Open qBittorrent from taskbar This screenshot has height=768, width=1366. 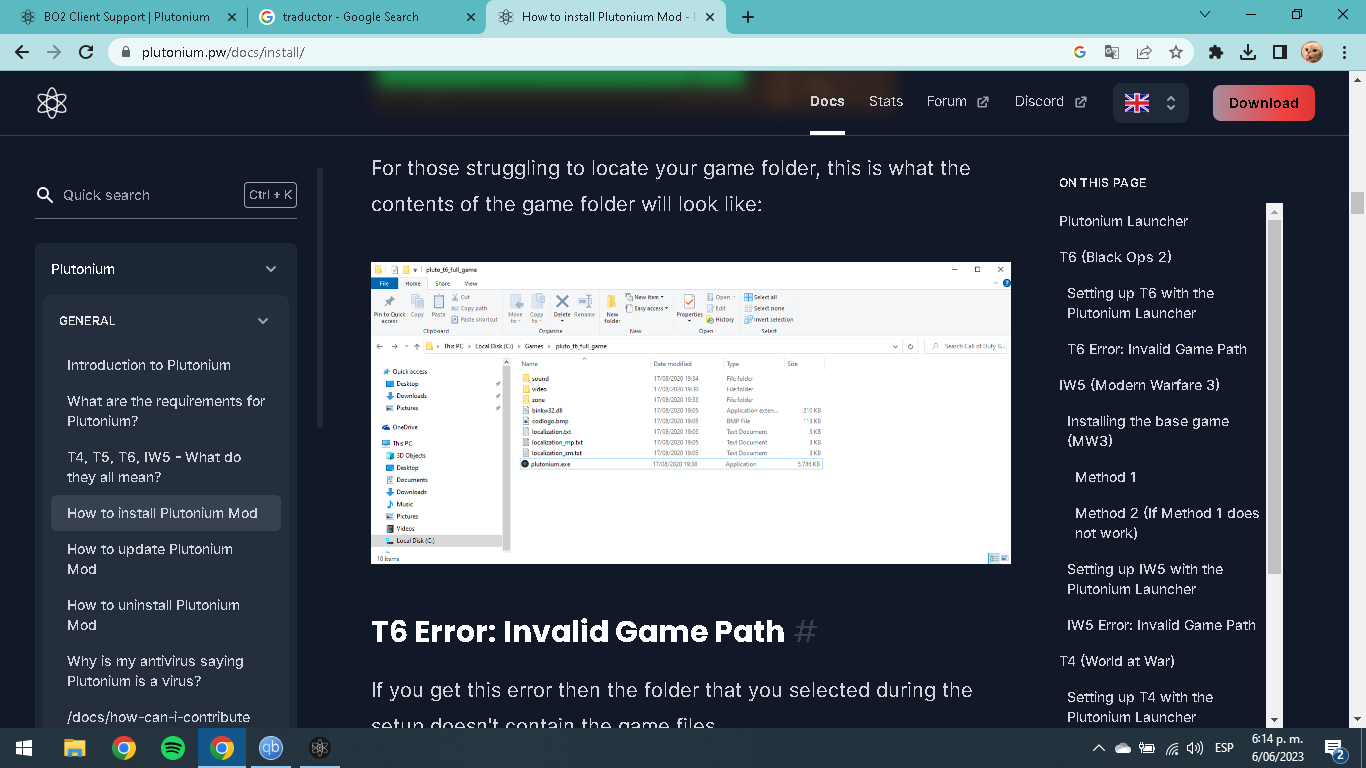(270, 747)
